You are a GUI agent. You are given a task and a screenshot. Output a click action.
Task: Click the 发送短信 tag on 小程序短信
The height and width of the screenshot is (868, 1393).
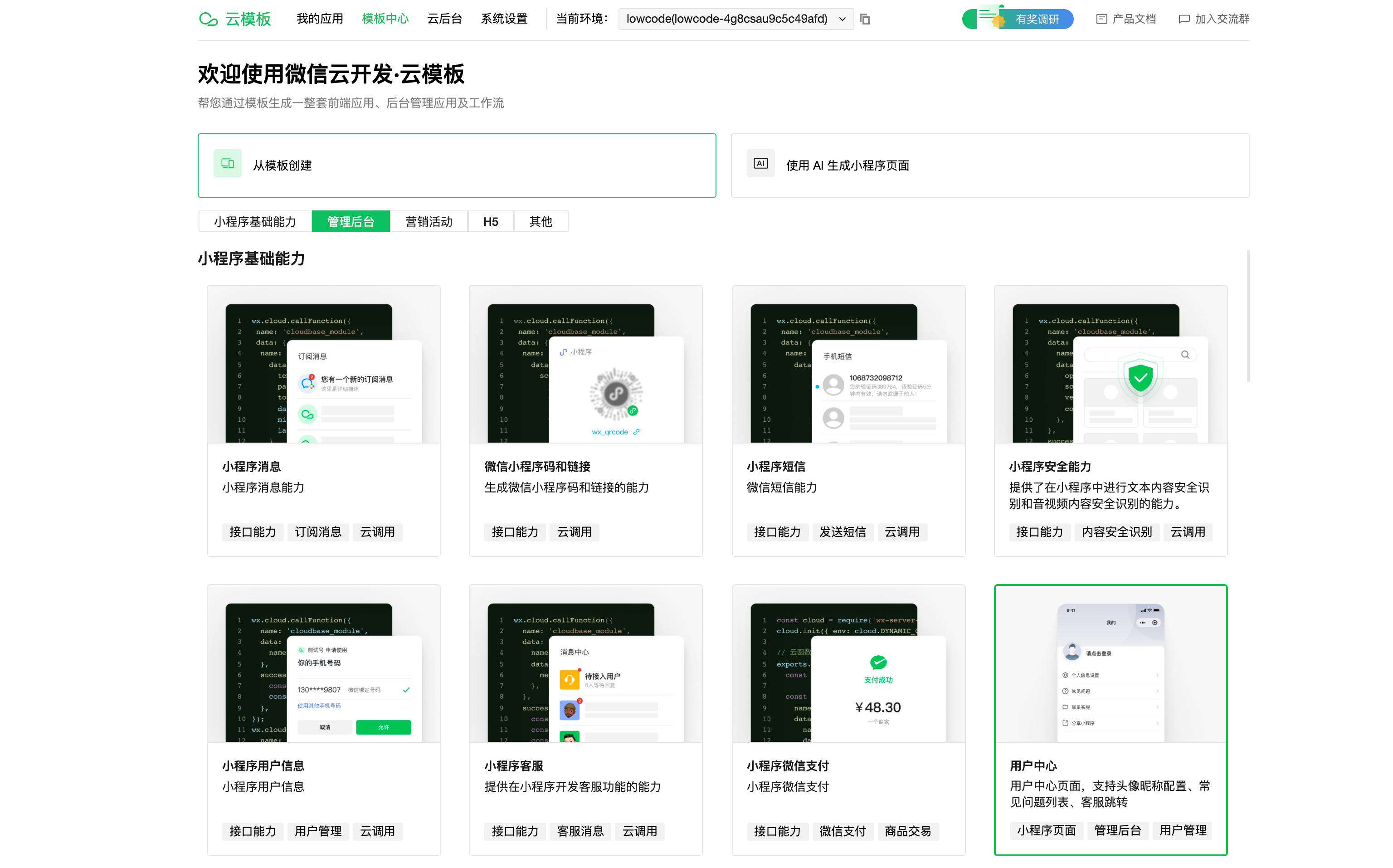coord(843,532)
